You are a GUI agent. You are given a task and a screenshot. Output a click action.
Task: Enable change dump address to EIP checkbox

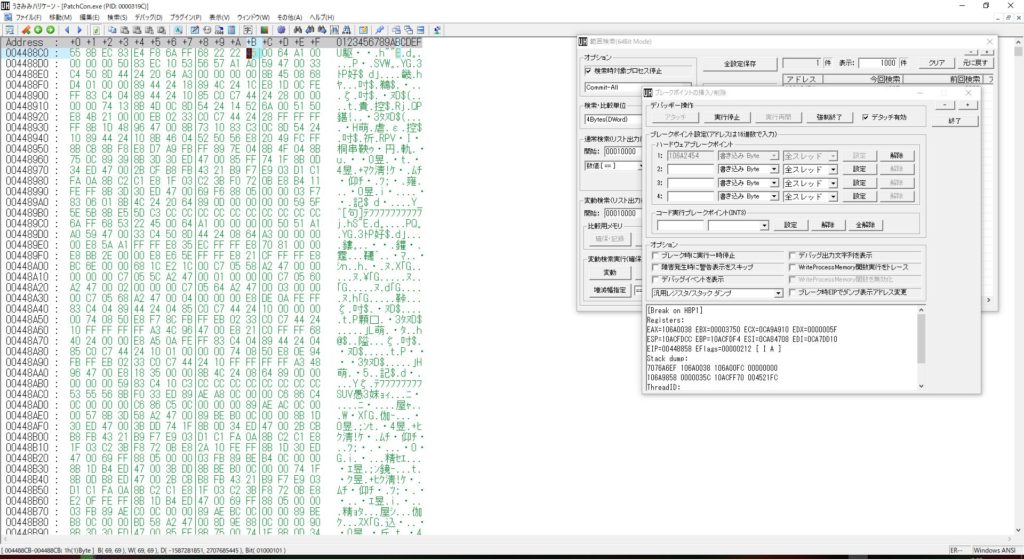(793, 293)
